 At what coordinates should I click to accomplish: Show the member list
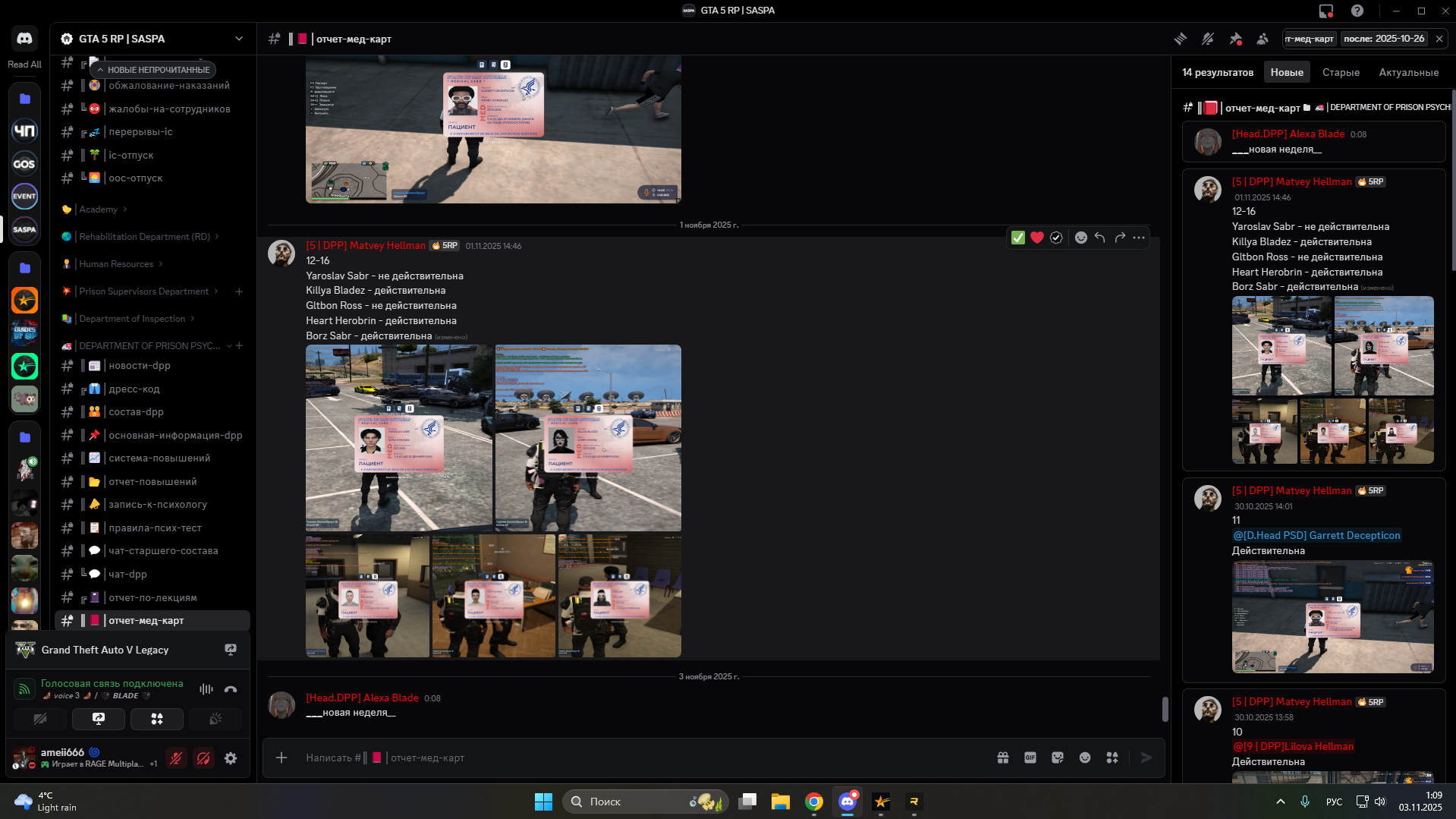(1263, 39)
